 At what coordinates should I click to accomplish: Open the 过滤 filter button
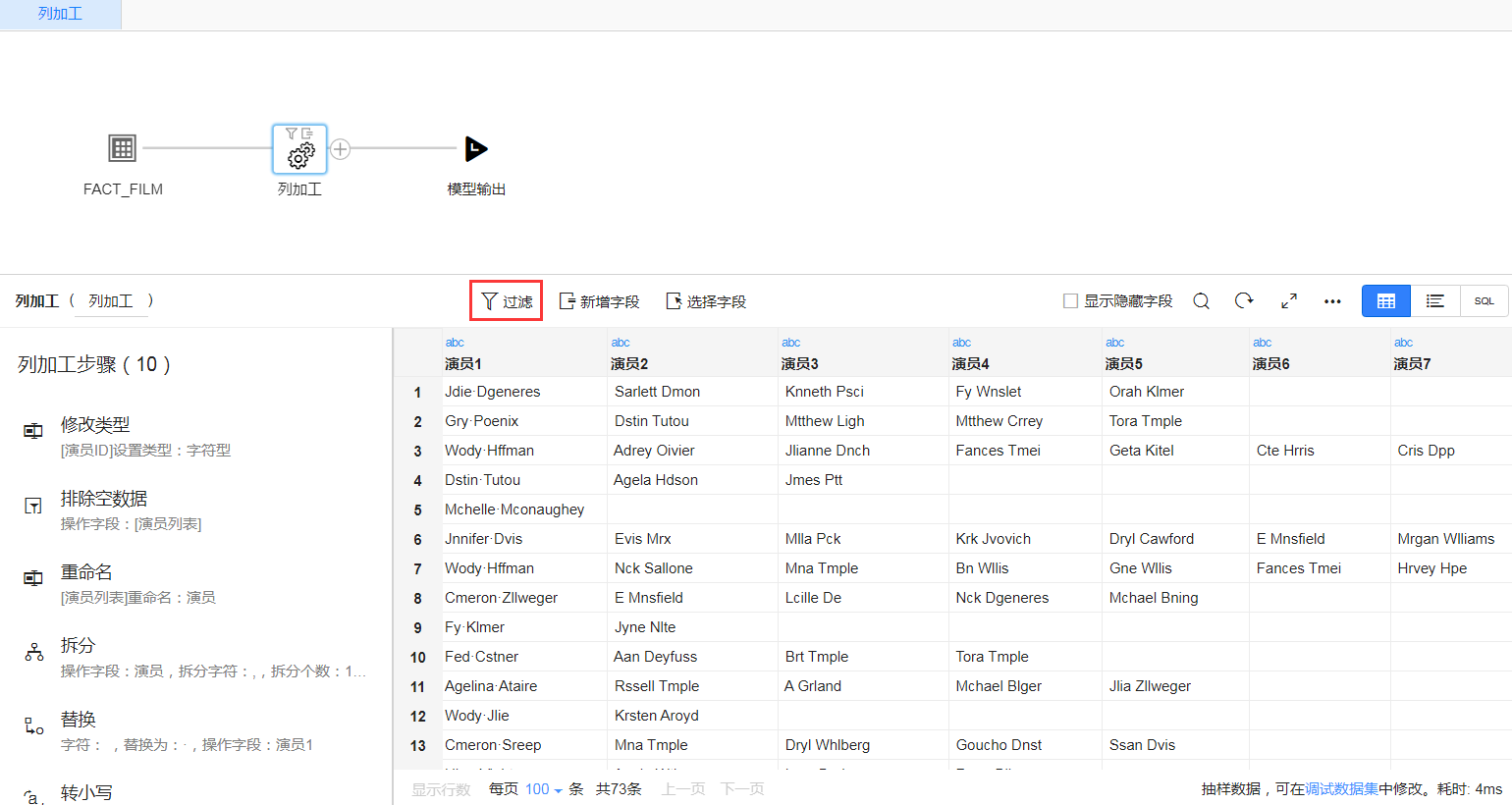(507, 301)
